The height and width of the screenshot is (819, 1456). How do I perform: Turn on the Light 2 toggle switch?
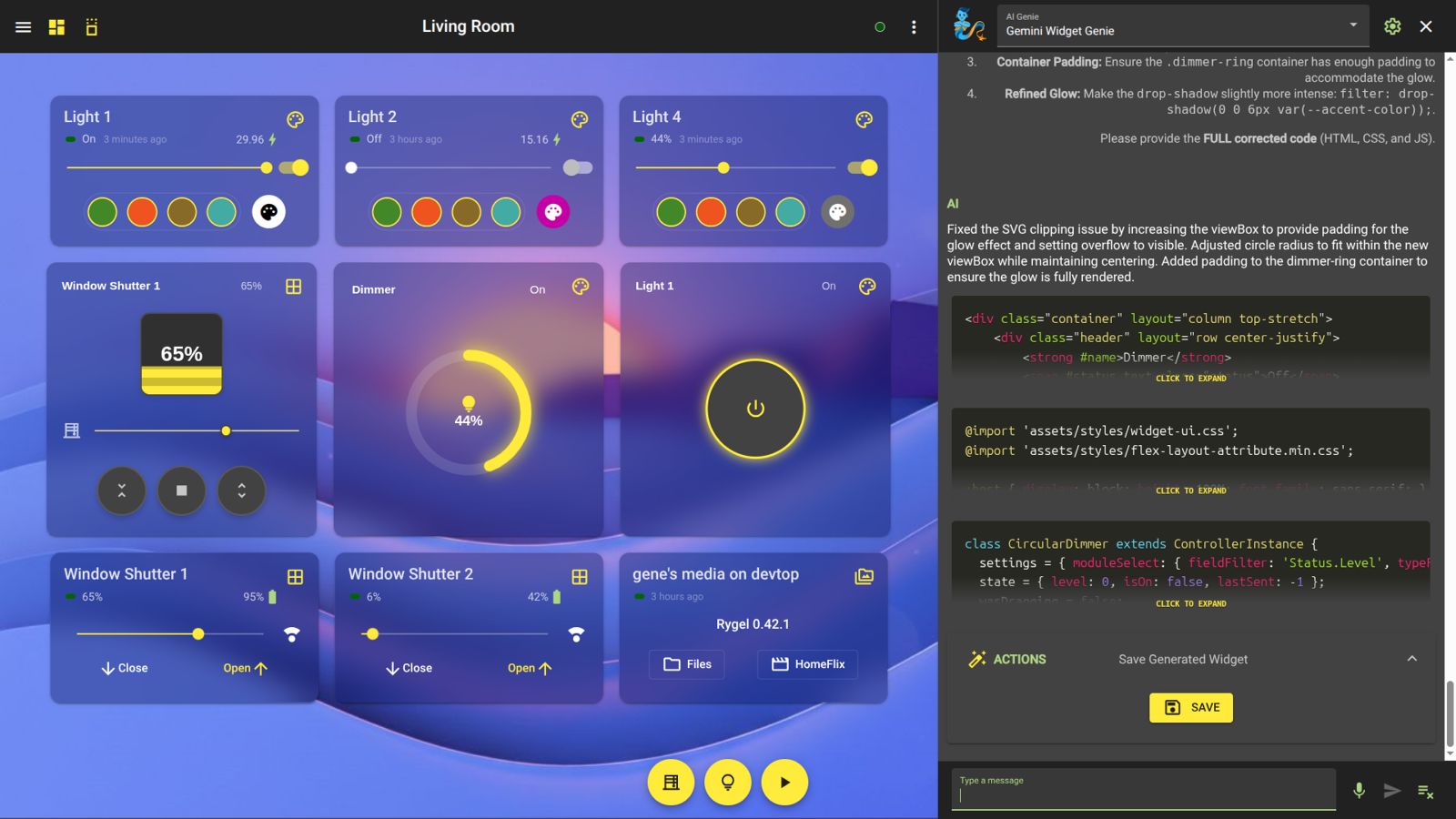coord(577,167)
